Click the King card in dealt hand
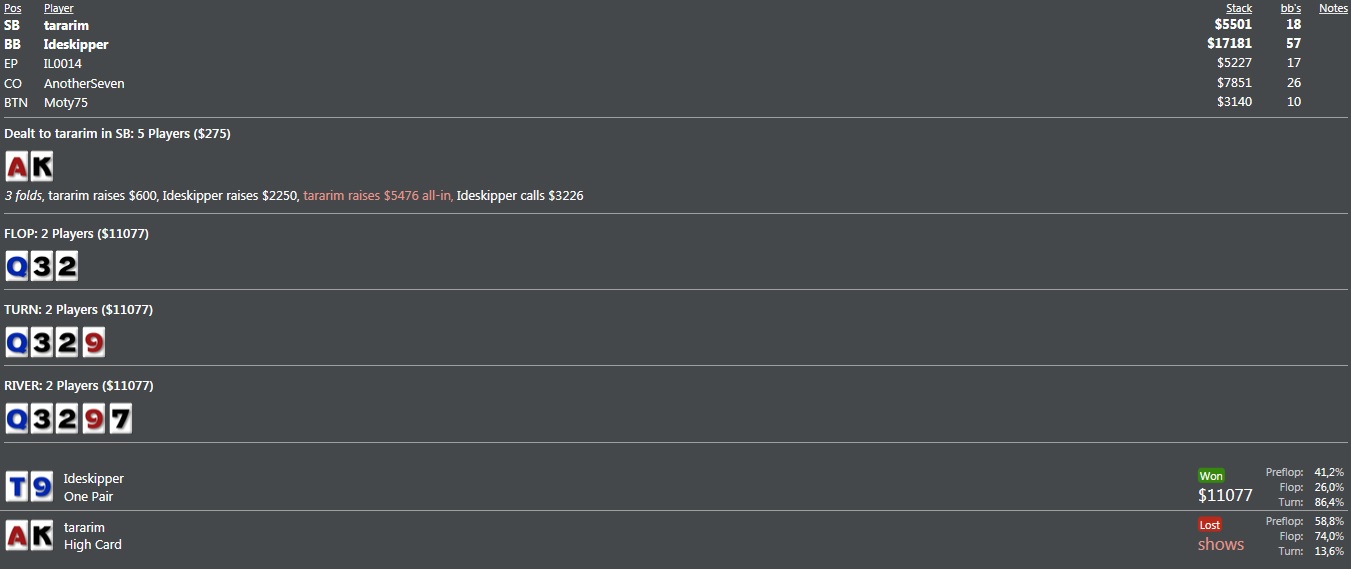The width and height of the screenshot is (1351, 569). click(x=41, y=166)
